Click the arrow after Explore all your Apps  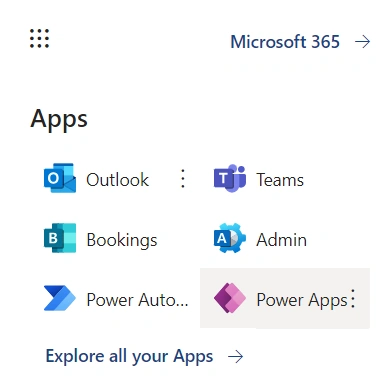236,357
